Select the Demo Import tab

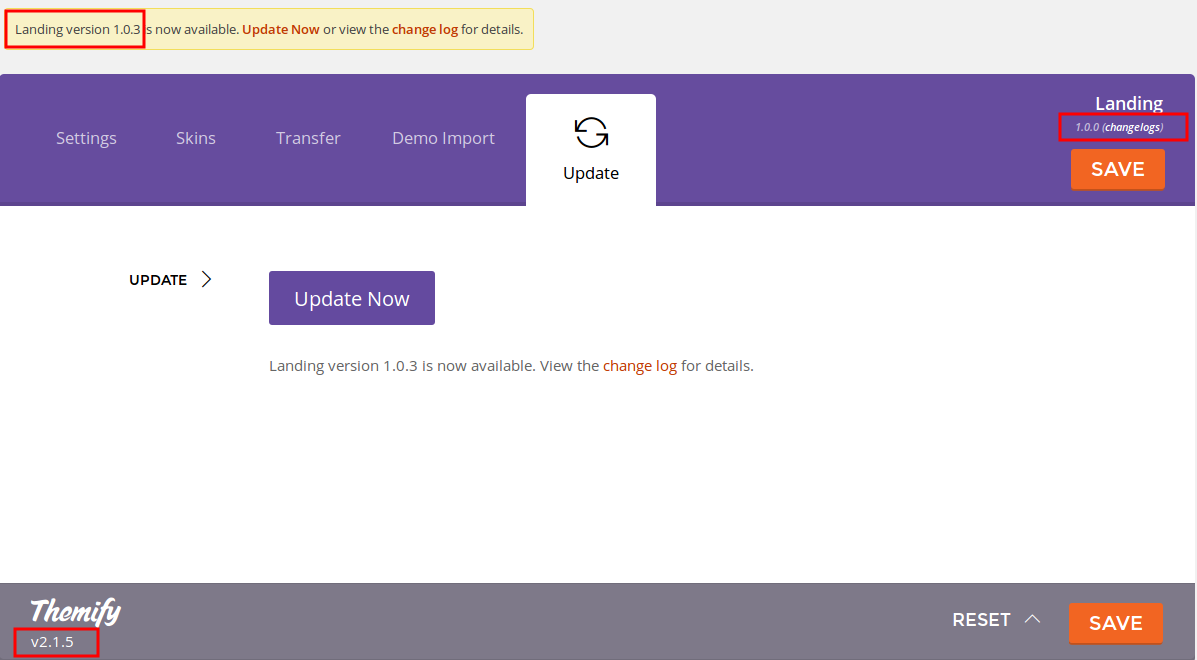point(443,138)
